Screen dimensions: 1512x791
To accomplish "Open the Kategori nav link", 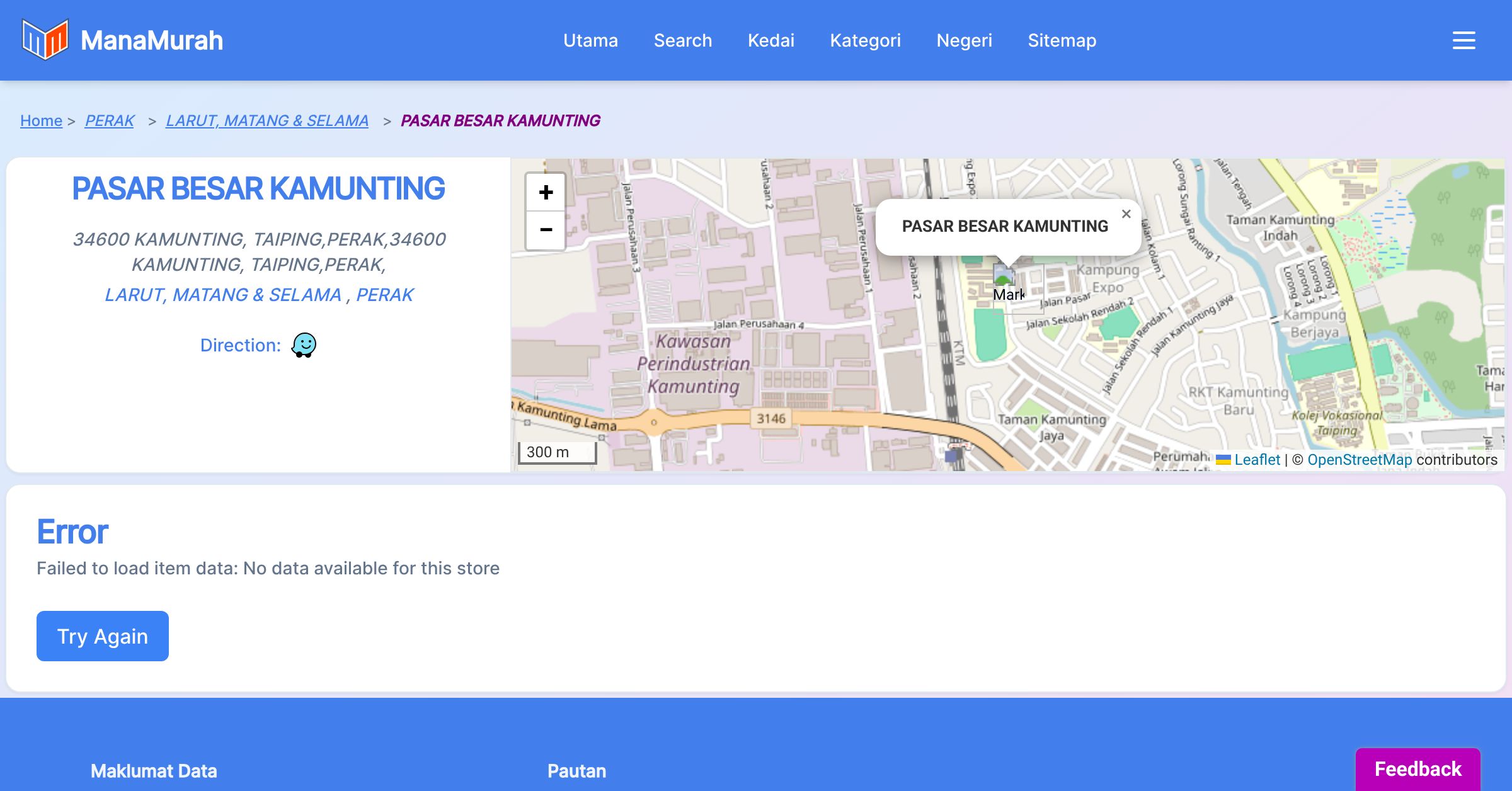I will [x=865, y=40].
